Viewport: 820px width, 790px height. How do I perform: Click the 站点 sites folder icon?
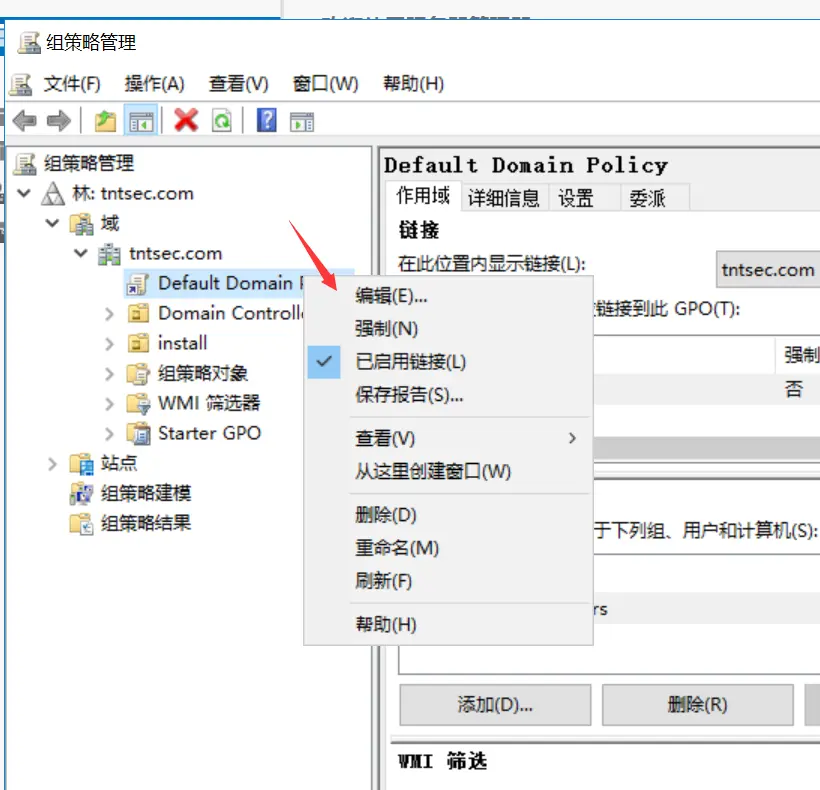pyautogui.click(x=81, y=464)
